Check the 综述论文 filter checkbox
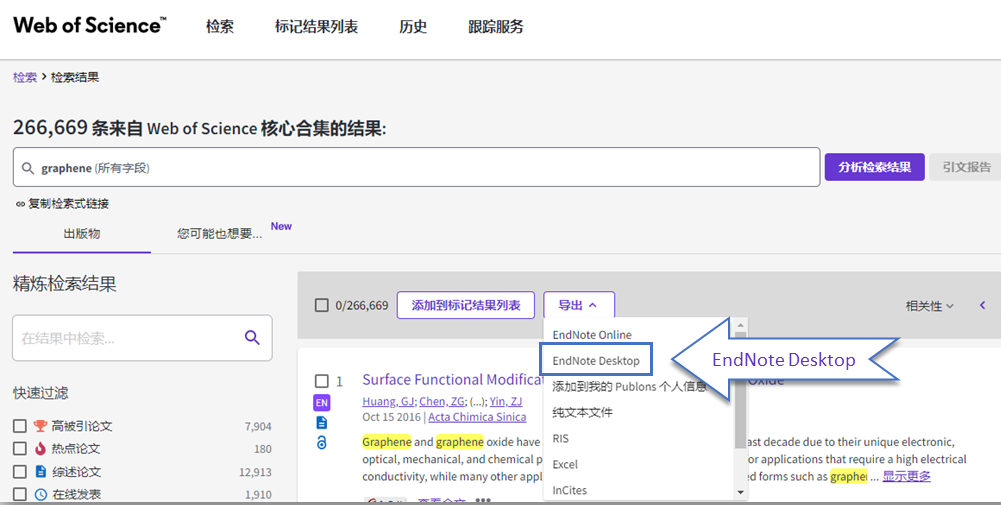The width and height of the screenshot is (1001, 505). tap(20, 472)
